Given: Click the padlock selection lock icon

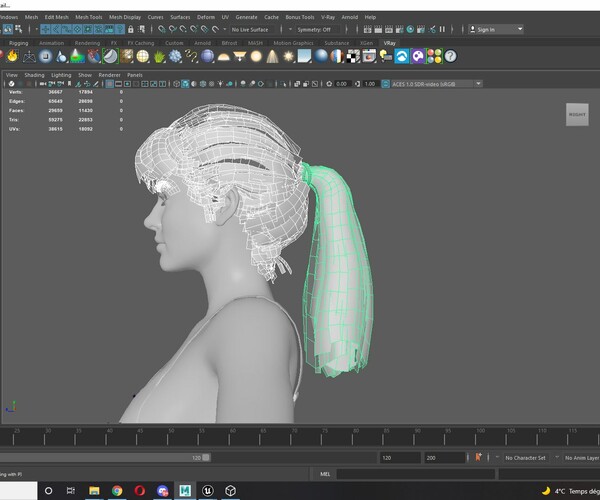Looking at the screenshot, I should [x=130, y=29].
